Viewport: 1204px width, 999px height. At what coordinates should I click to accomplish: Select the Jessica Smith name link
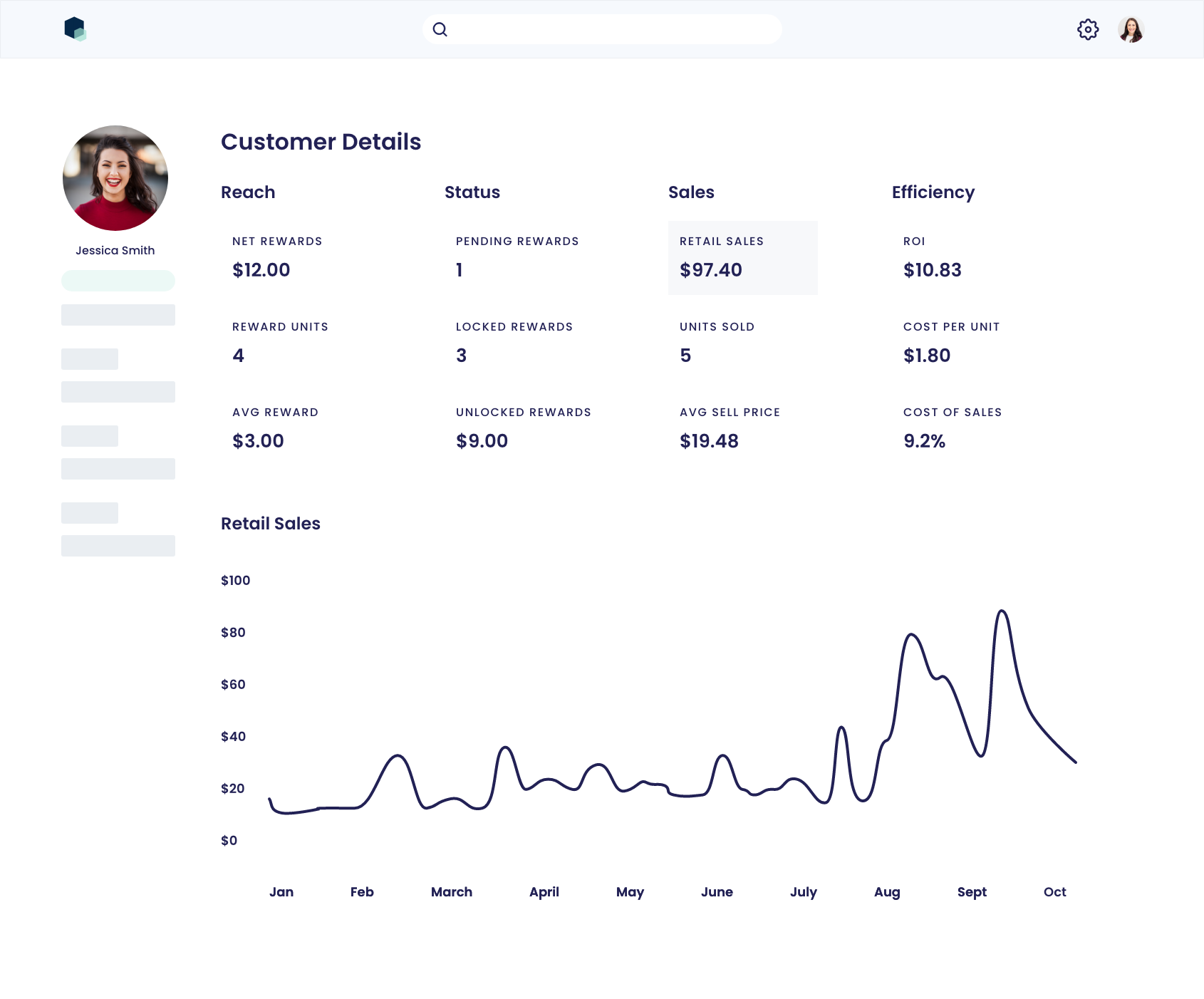pyautogui.click(x=115, y=250)
